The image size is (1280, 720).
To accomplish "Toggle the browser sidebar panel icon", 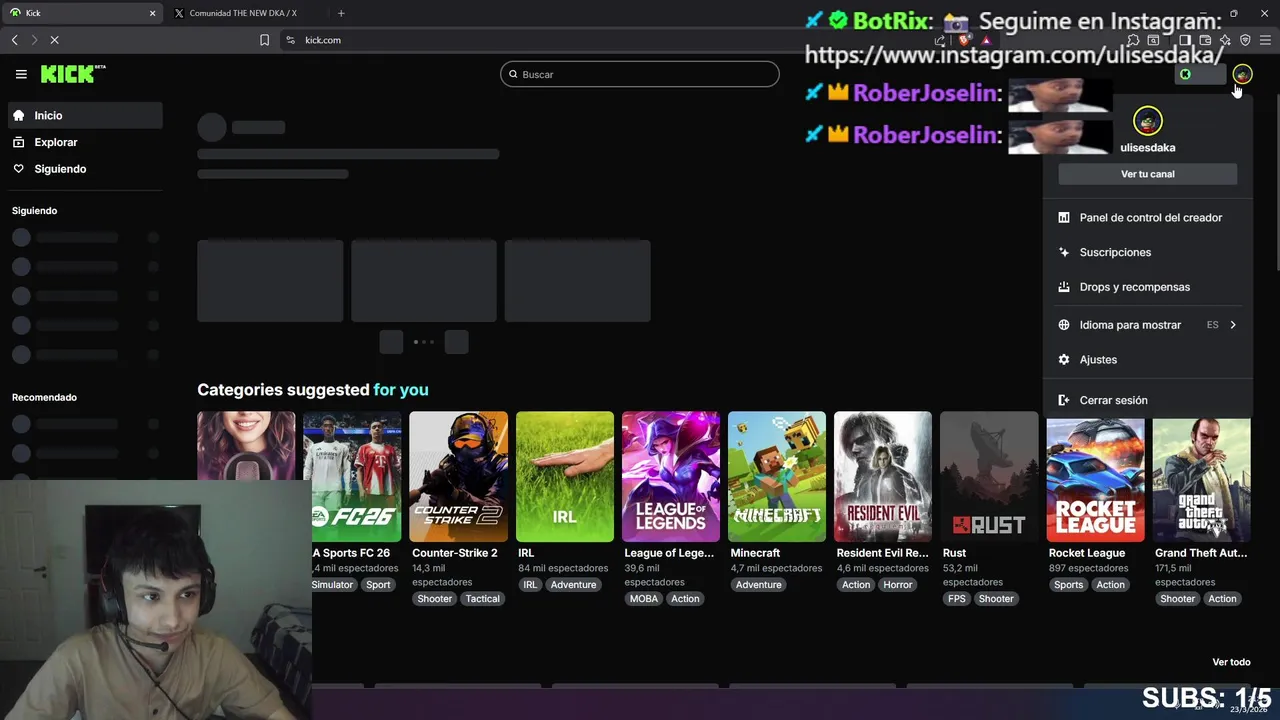I will (x=1184, y=40).
